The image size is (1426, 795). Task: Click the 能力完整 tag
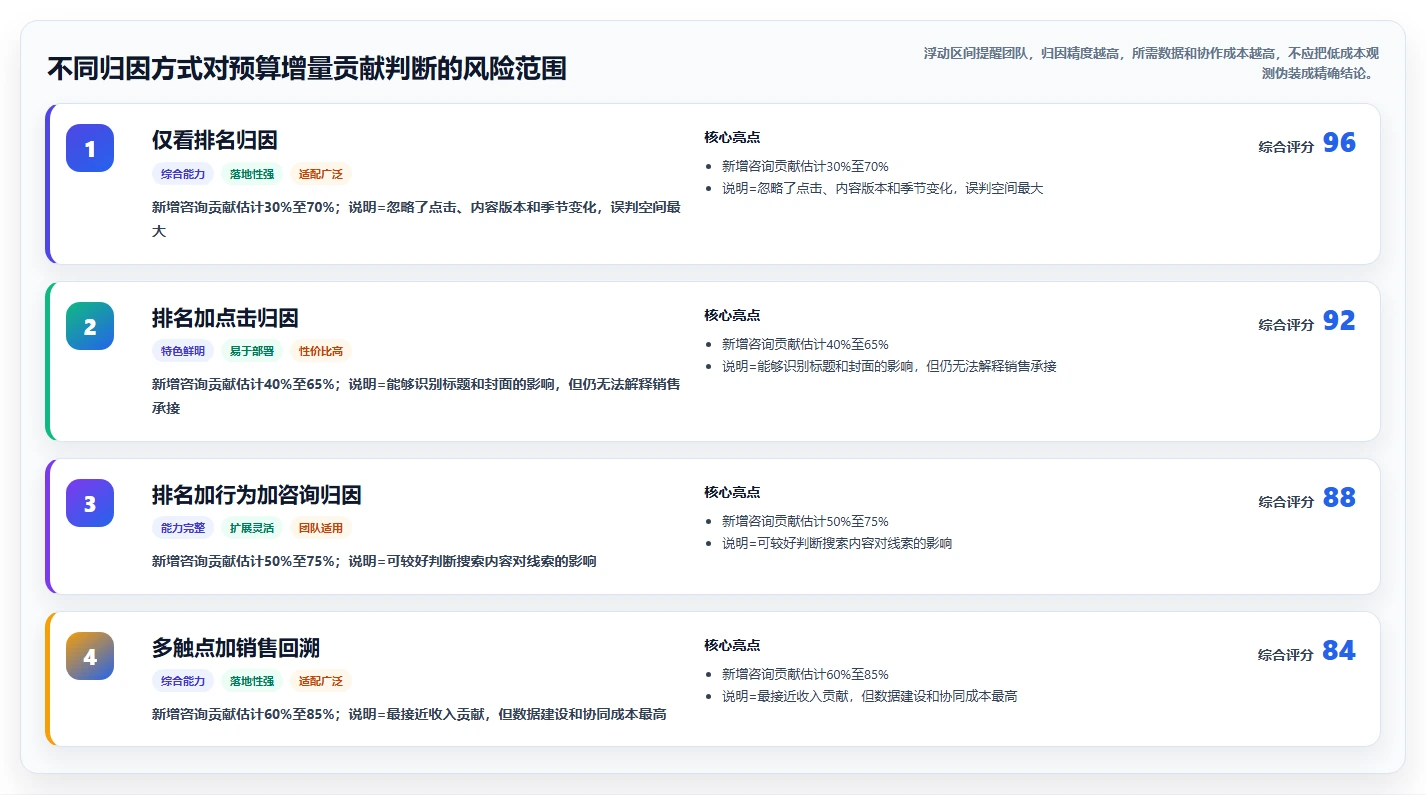coord(183,528)
